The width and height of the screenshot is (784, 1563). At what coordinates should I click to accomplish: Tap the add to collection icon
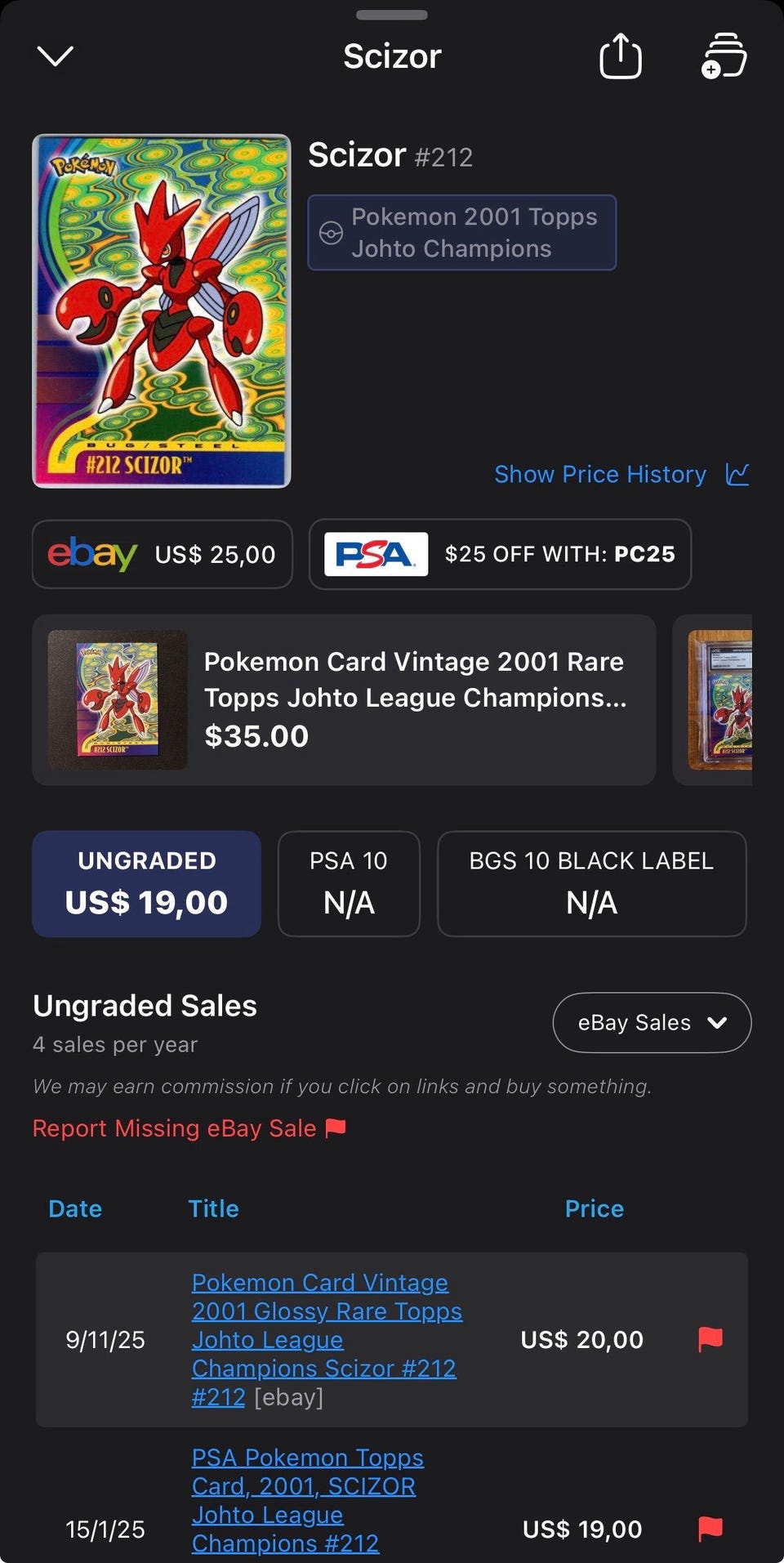coord(724,56)
